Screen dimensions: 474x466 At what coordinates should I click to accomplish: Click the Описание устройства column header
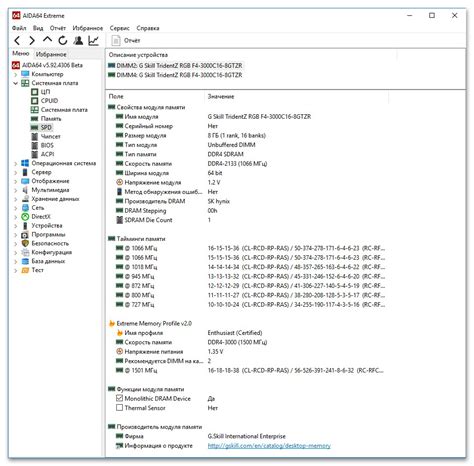138,55
